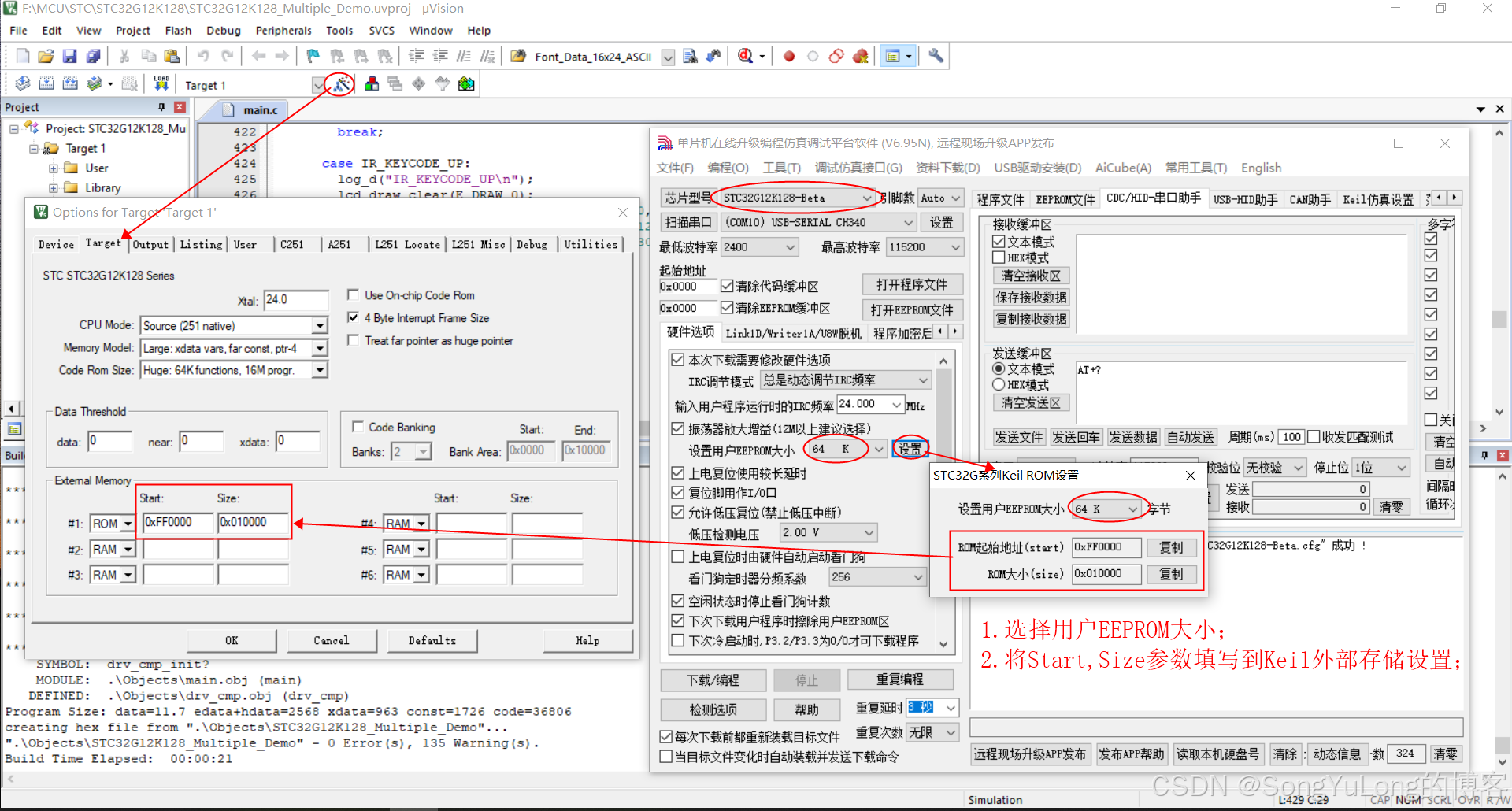This screenshot has width=1512, height=811.
Task: Save the current file with the toolbar icon
Action: click(x=69, y=56)
